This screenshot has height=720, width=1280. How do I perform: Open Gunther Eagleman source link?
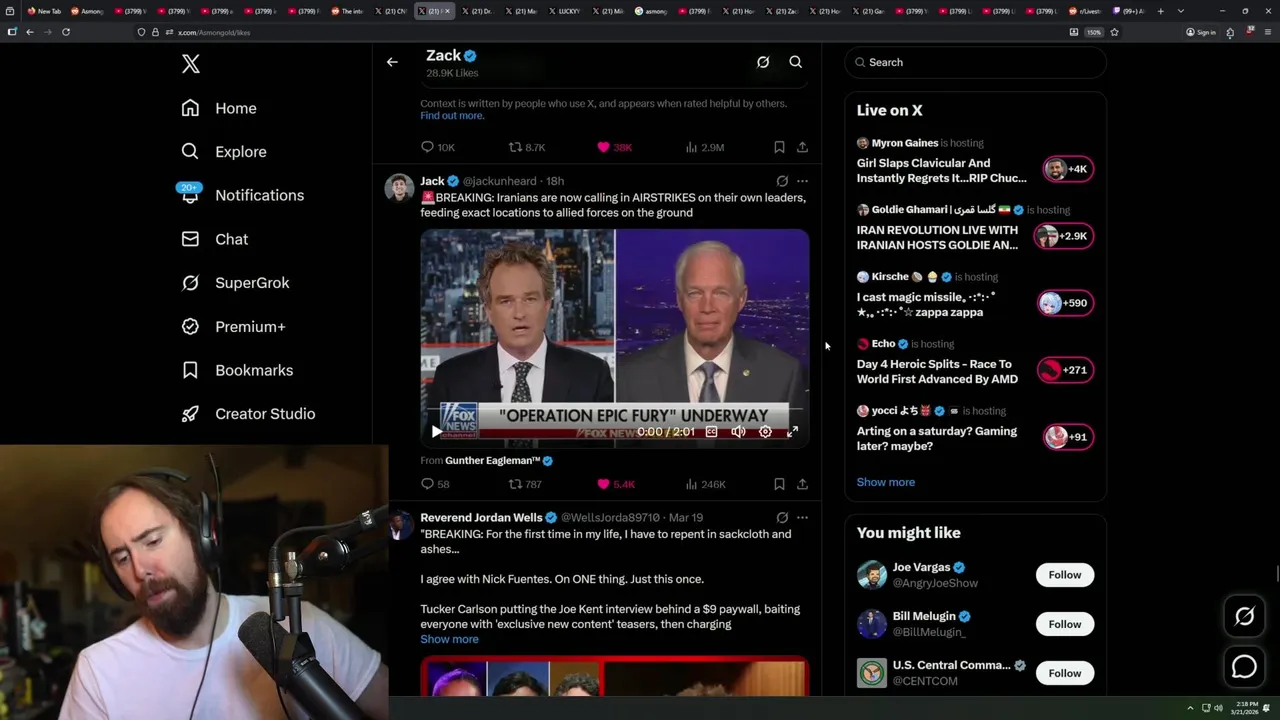499,461
